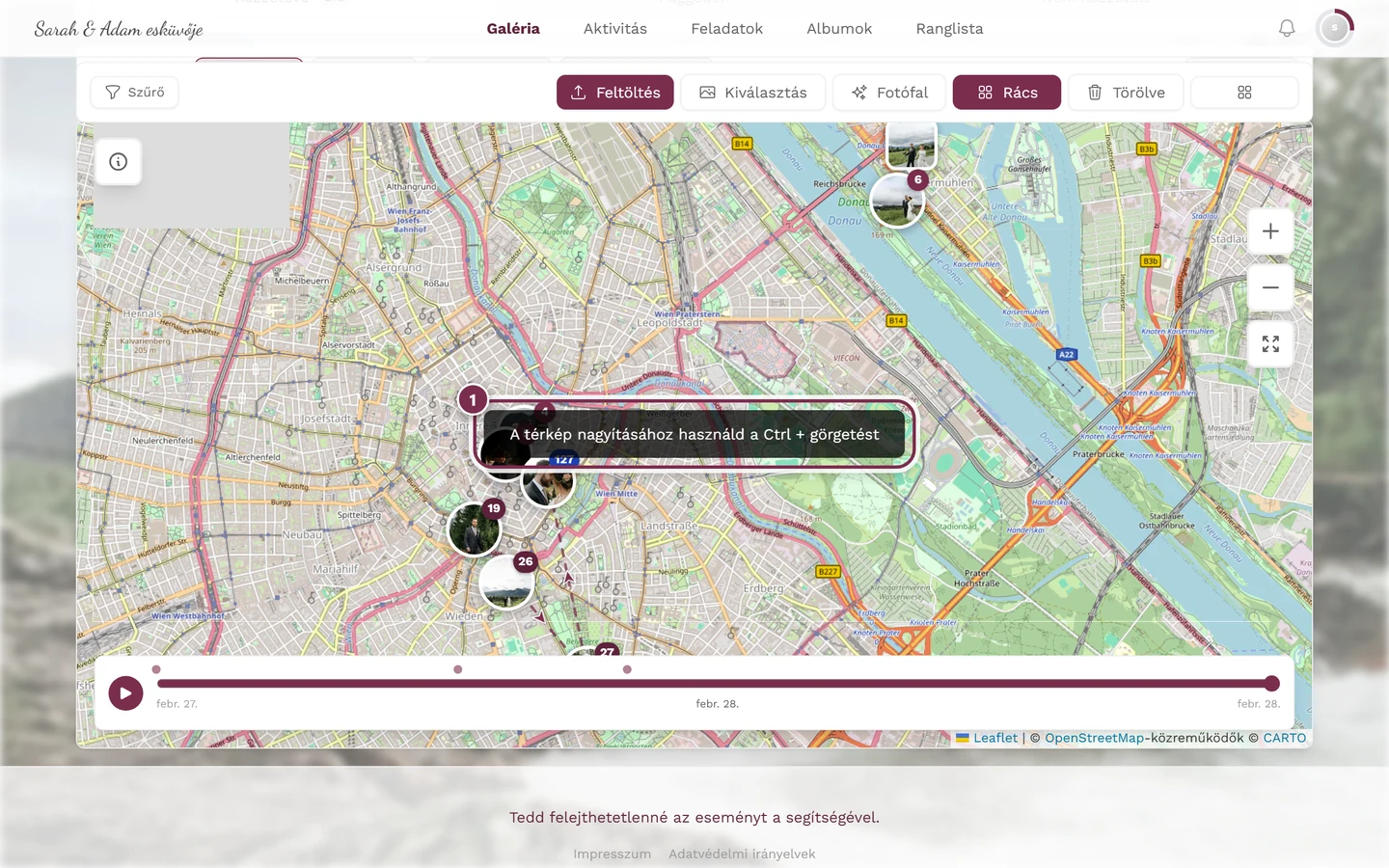This screenshot has width=1389, height=868.
Task: Activate Kiválasztás selection mode
Action: coord(753,93)
